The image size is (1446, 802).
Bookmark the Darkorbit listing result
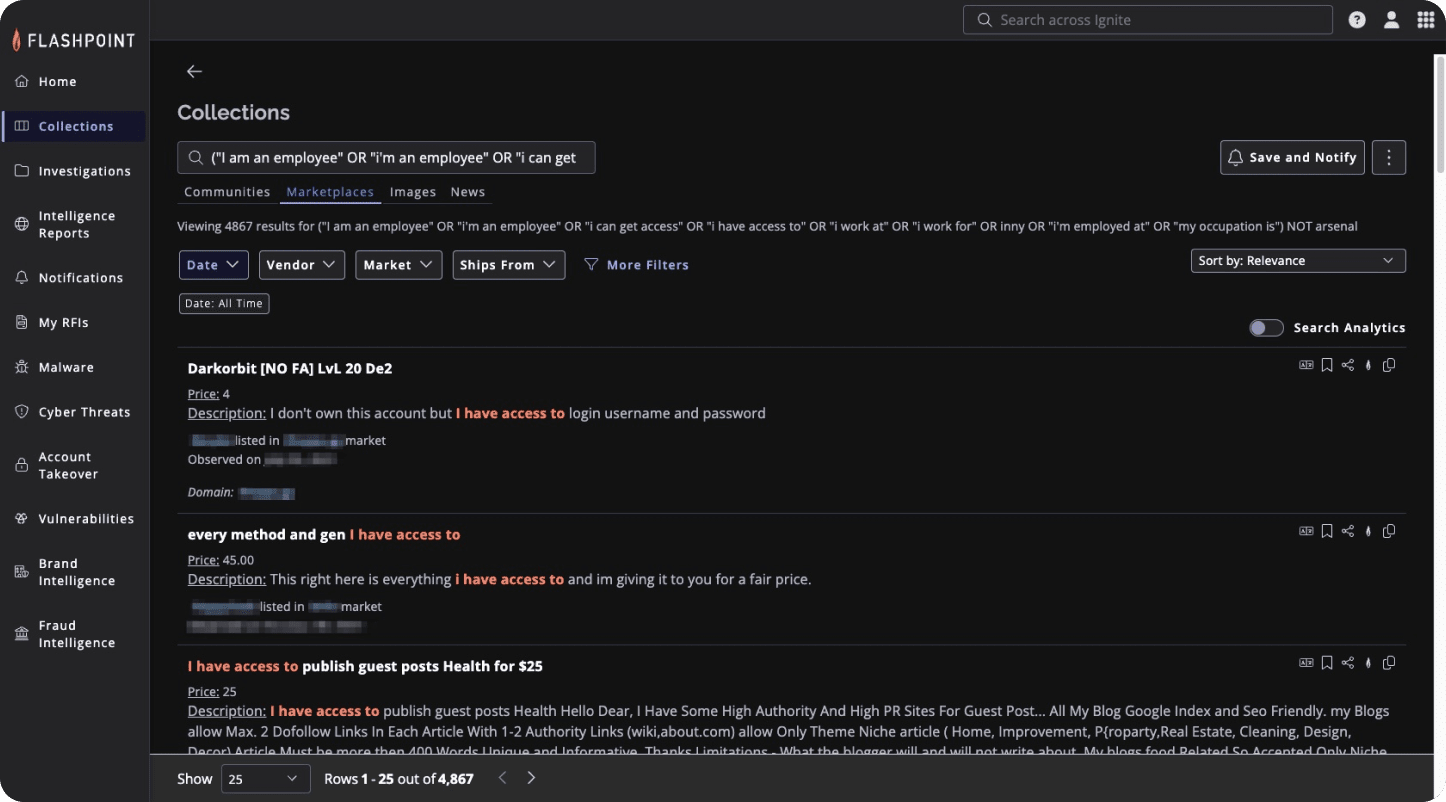click(x=1327, y=365)
